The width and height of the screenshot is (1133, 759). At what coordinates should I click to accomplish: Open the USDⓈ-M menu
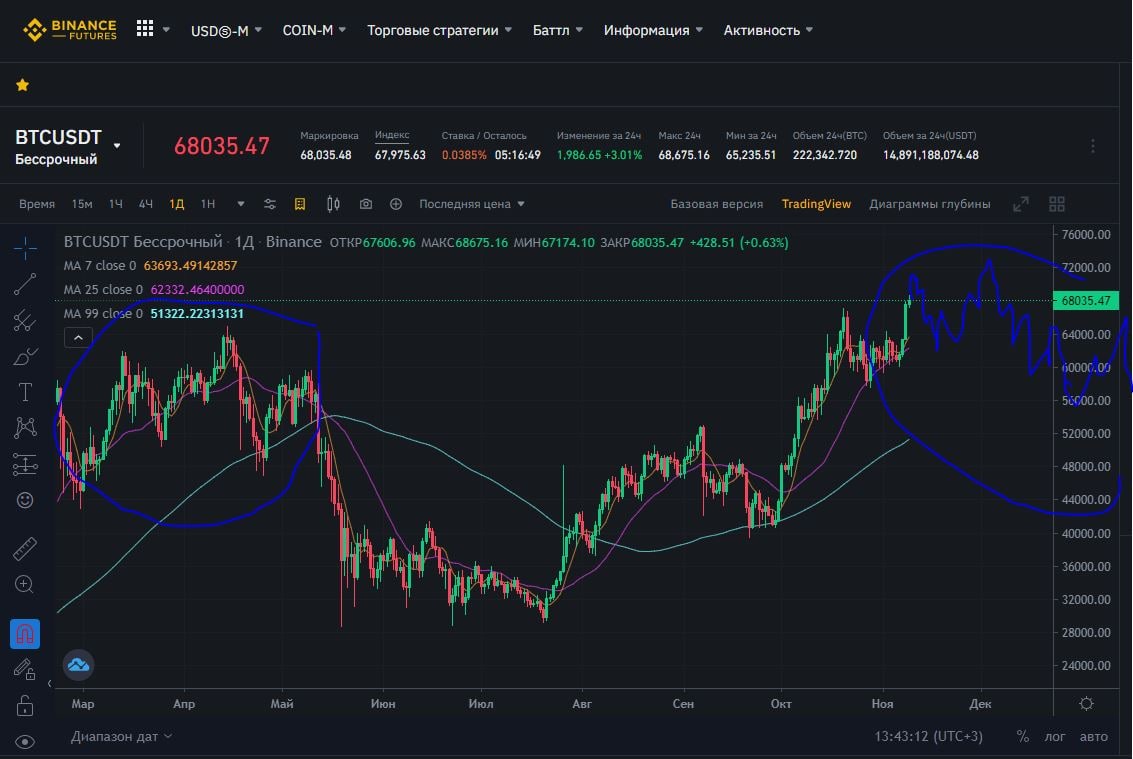click(x=226, y=30)
